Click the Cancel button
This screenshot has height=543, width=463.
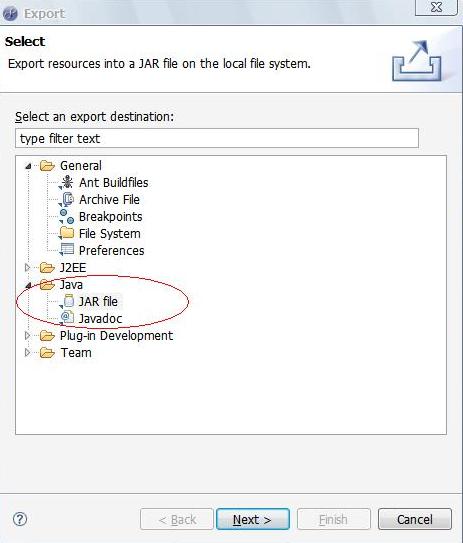coord(415,519)
